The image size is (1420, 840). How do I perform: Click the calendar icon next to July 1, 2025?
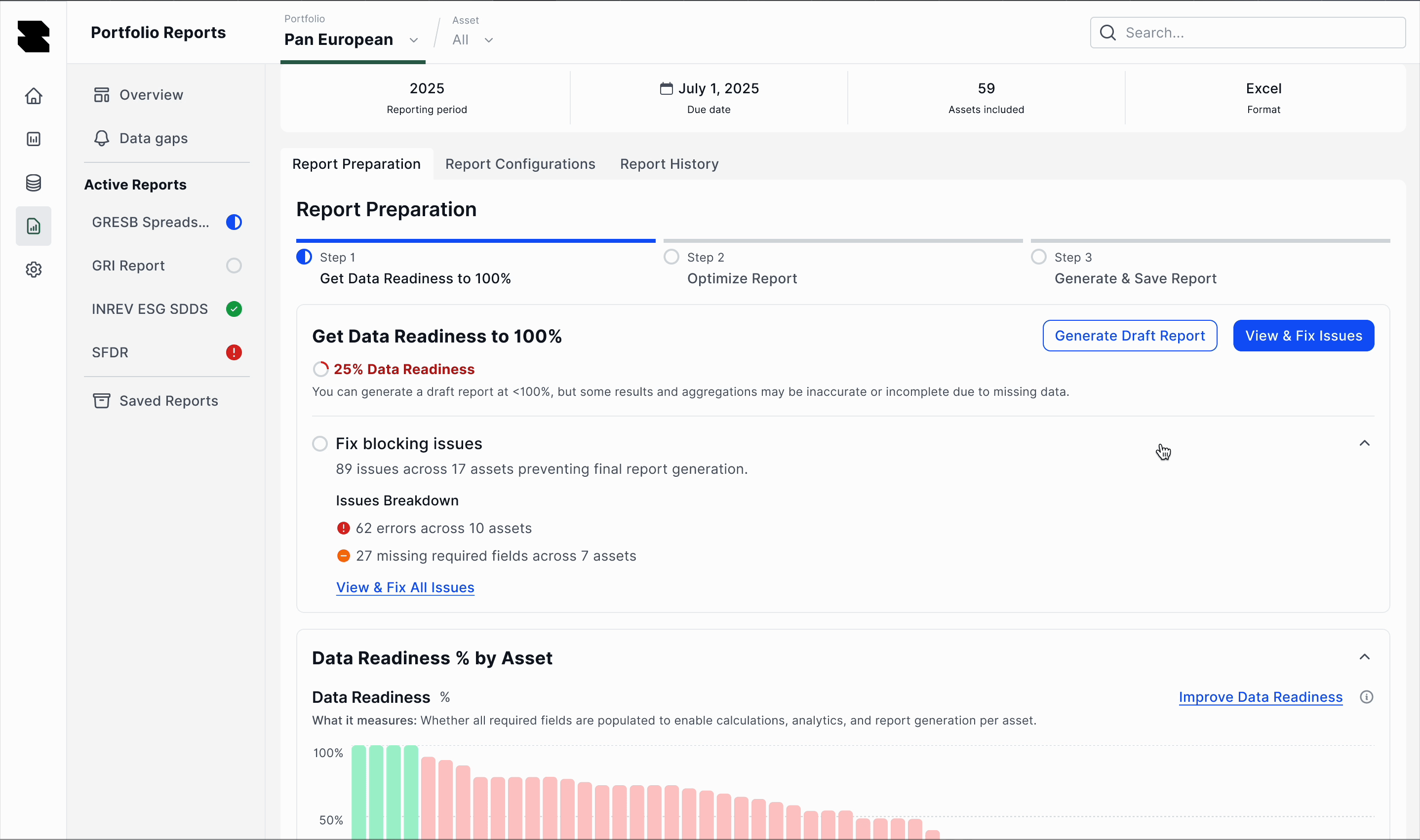(x=667, y=88)
